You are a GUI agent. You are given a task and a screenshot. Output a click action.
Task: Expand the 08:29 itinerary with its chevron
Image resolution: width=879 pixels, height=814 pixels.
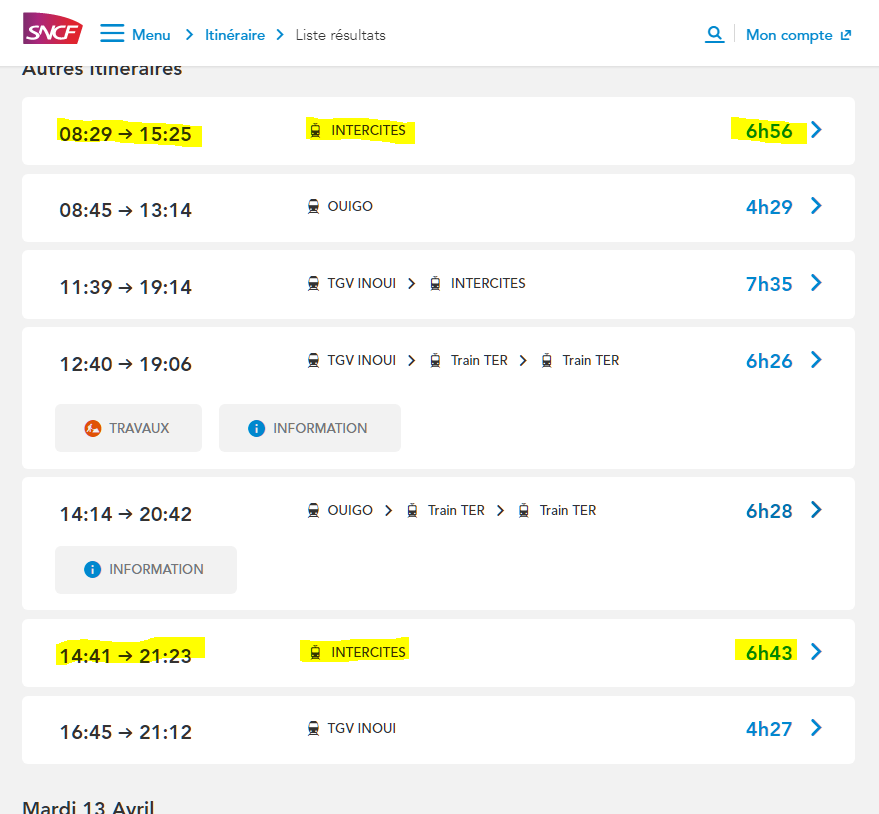[817, 130]
